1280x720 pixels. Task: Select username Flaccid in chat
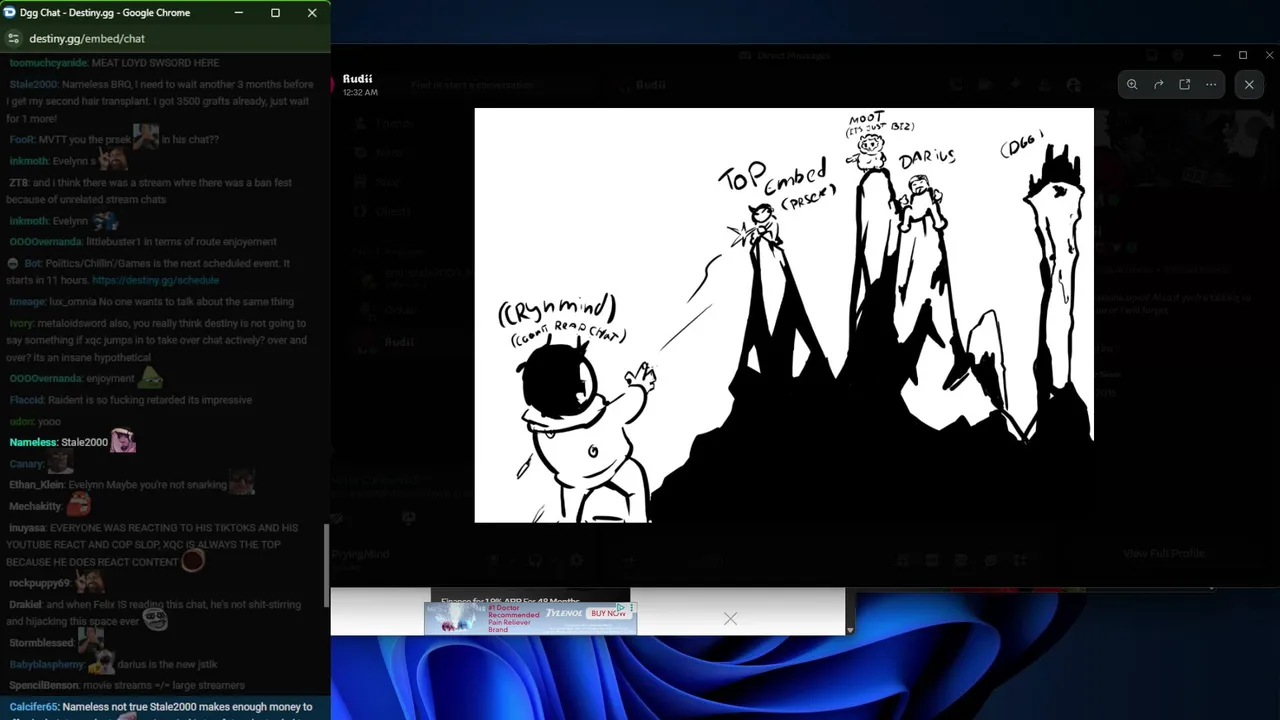tap(26, 400)
